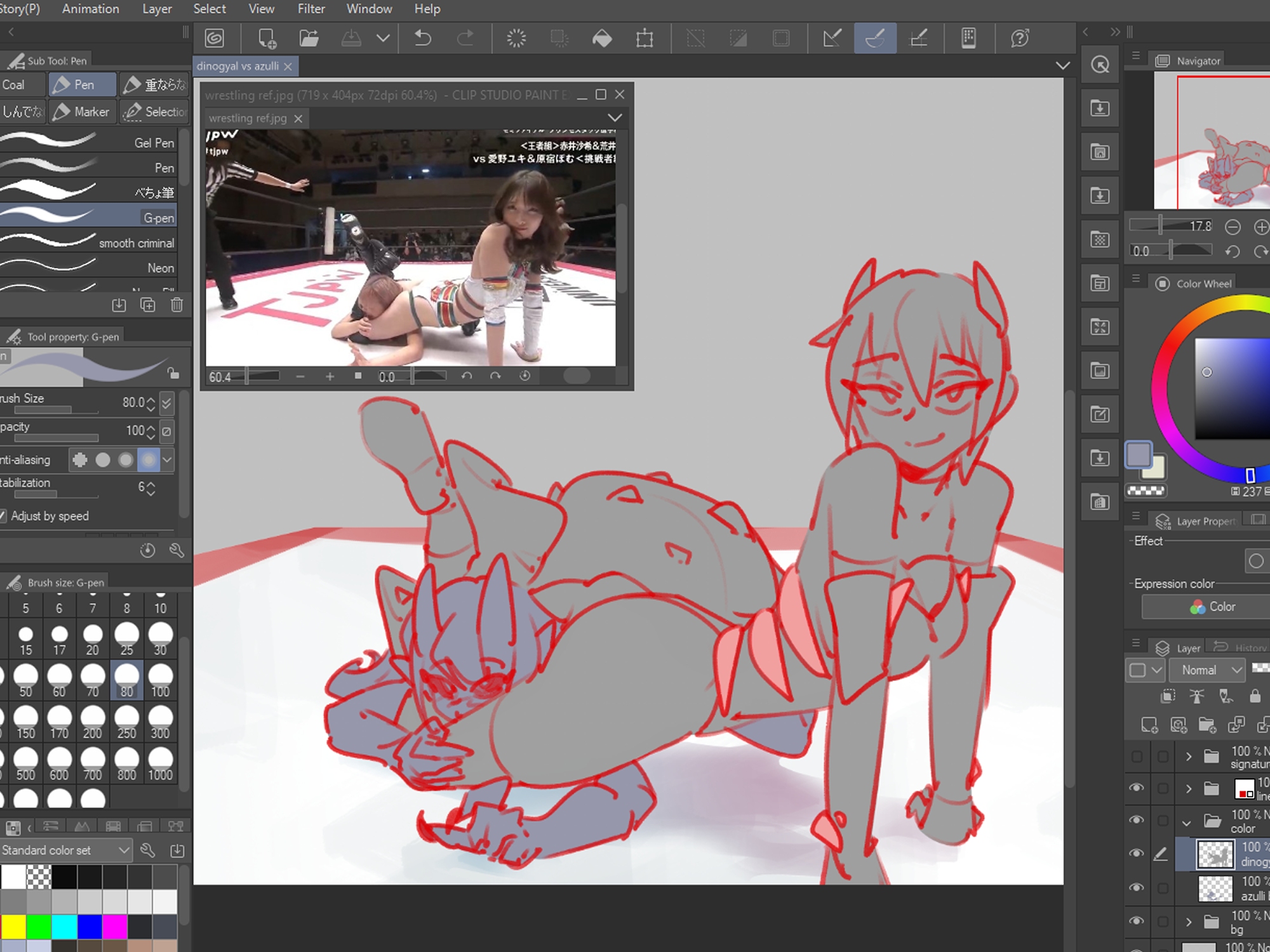This screenshot has height=952, width=1270.
Task: Toggle Adjust by speed checkbox
Action: tap(4, 516)
